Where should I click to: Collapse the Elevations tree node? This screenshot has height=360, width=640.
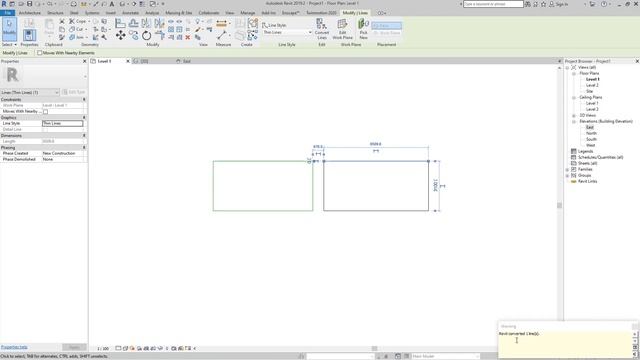[573, 122]
